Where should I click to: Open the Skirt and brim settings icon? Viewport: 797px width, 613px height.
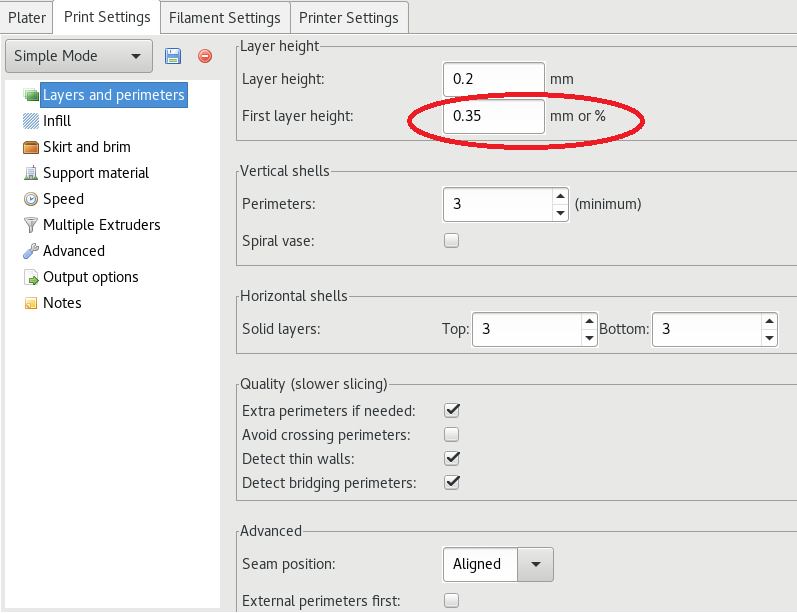coord(31,147)
